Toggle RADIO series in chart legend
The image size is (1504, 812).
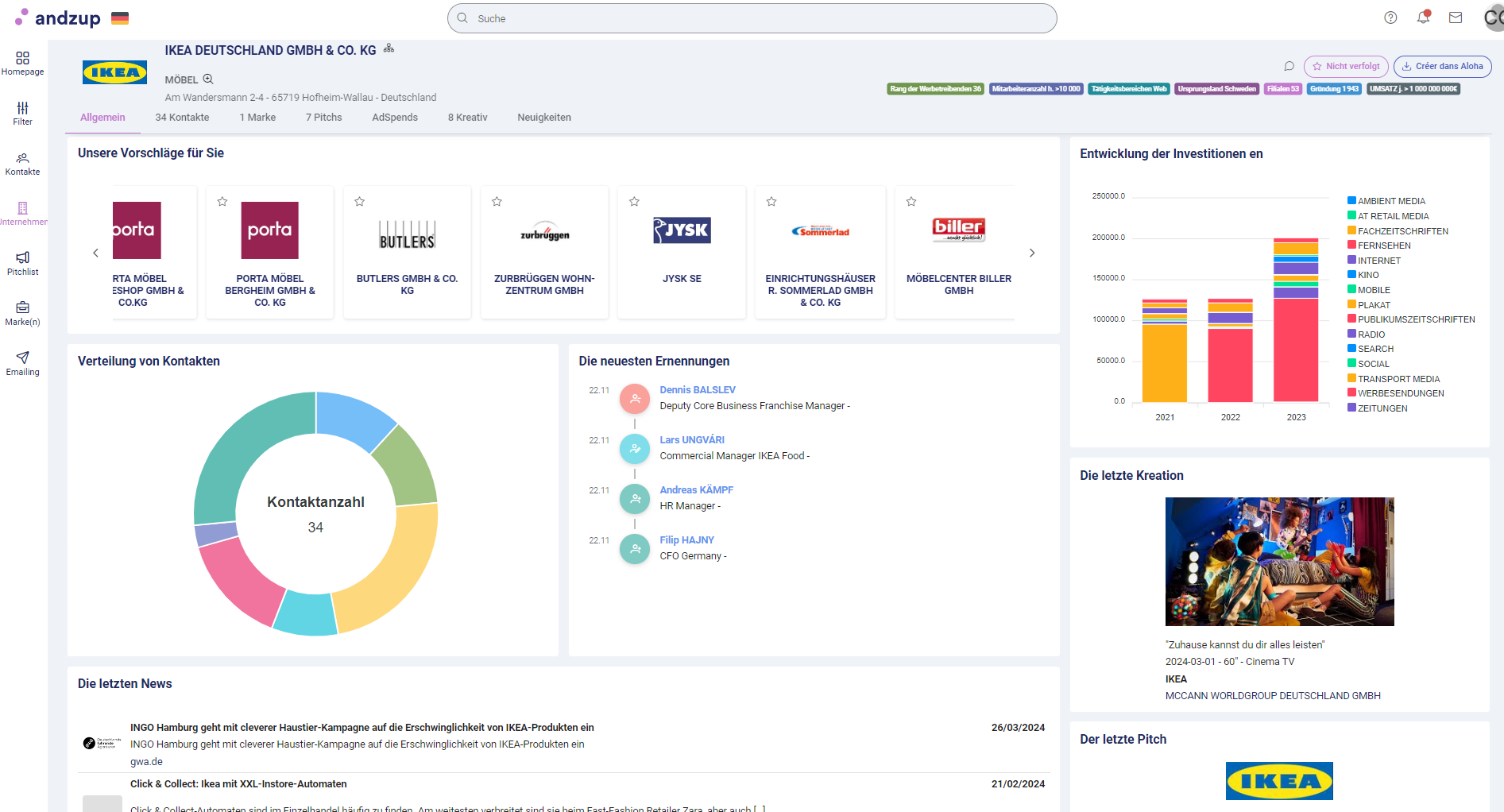tap(1367, 334)
